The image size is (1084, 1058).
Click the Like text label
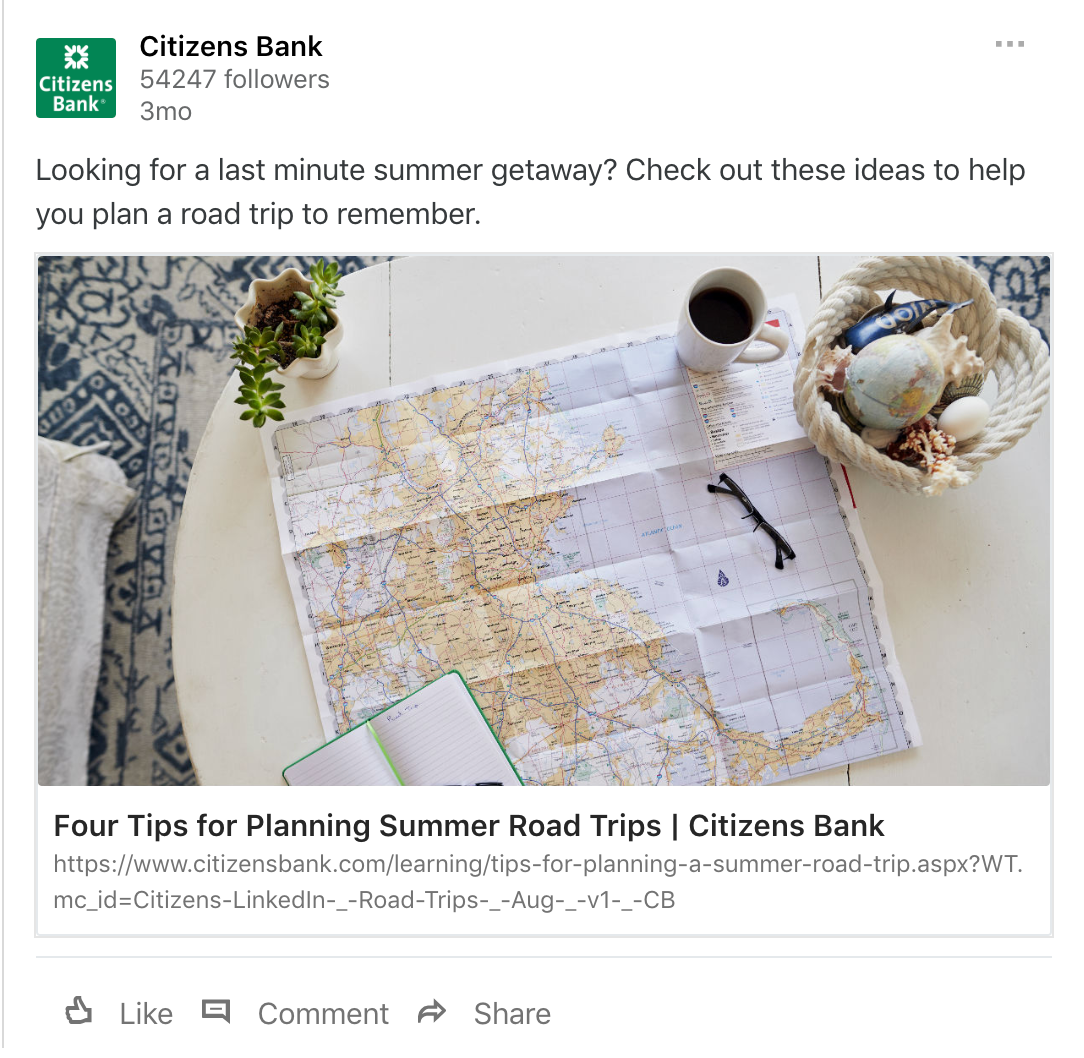click(146, 1014)
